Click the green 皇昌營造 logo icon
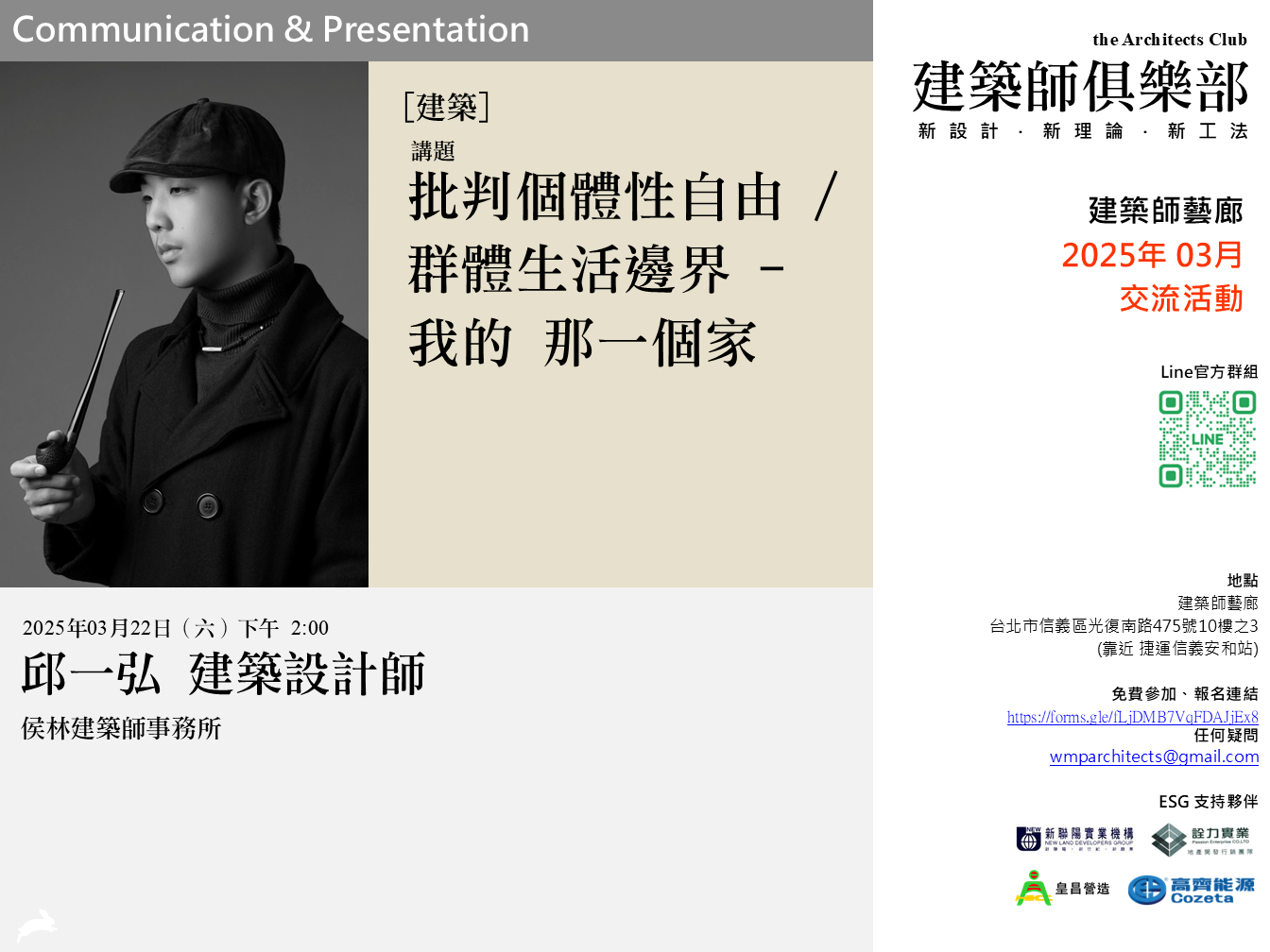 [1034, 888]
